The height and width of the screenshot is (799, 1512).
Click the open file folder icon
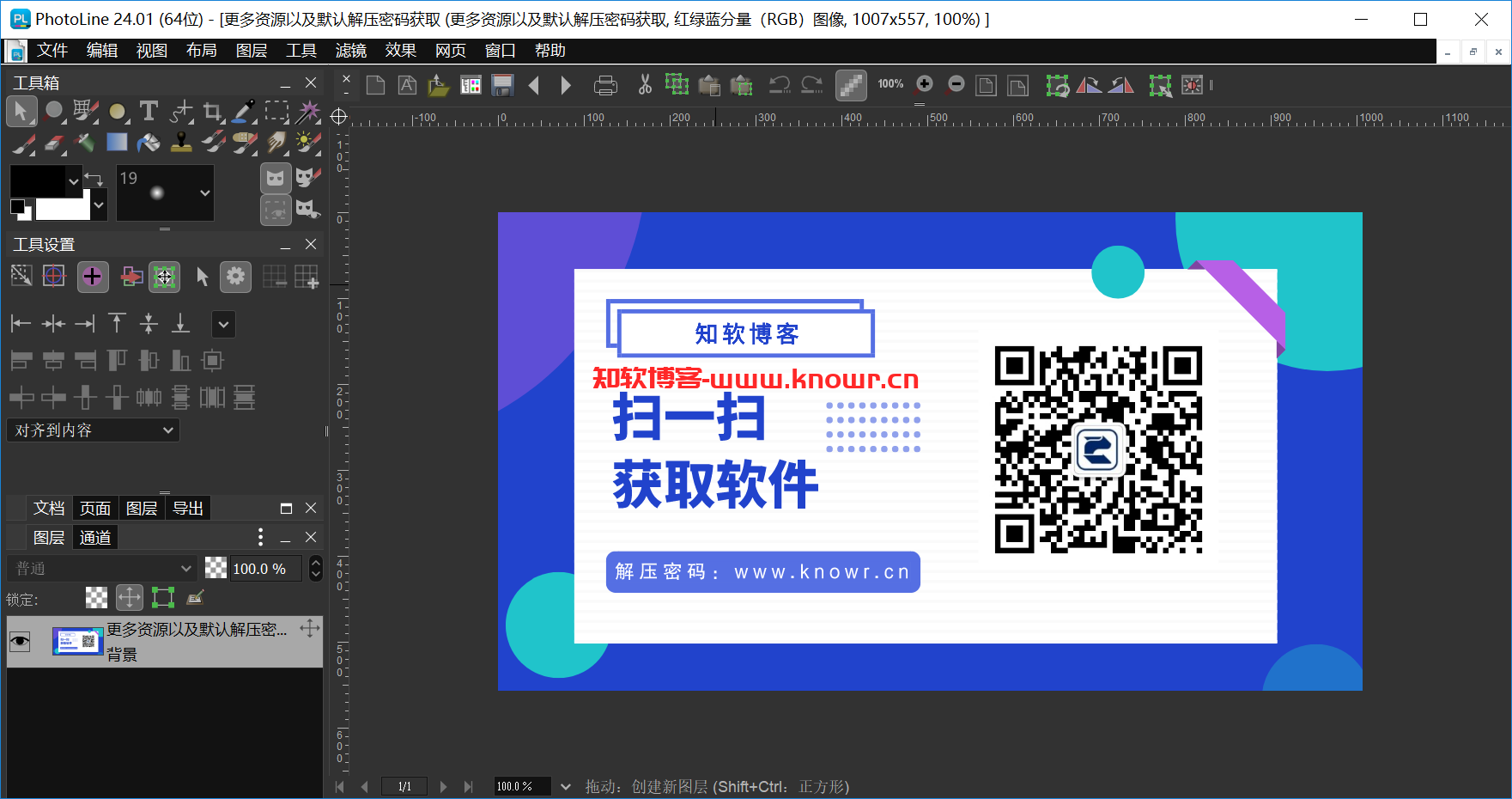439,85
